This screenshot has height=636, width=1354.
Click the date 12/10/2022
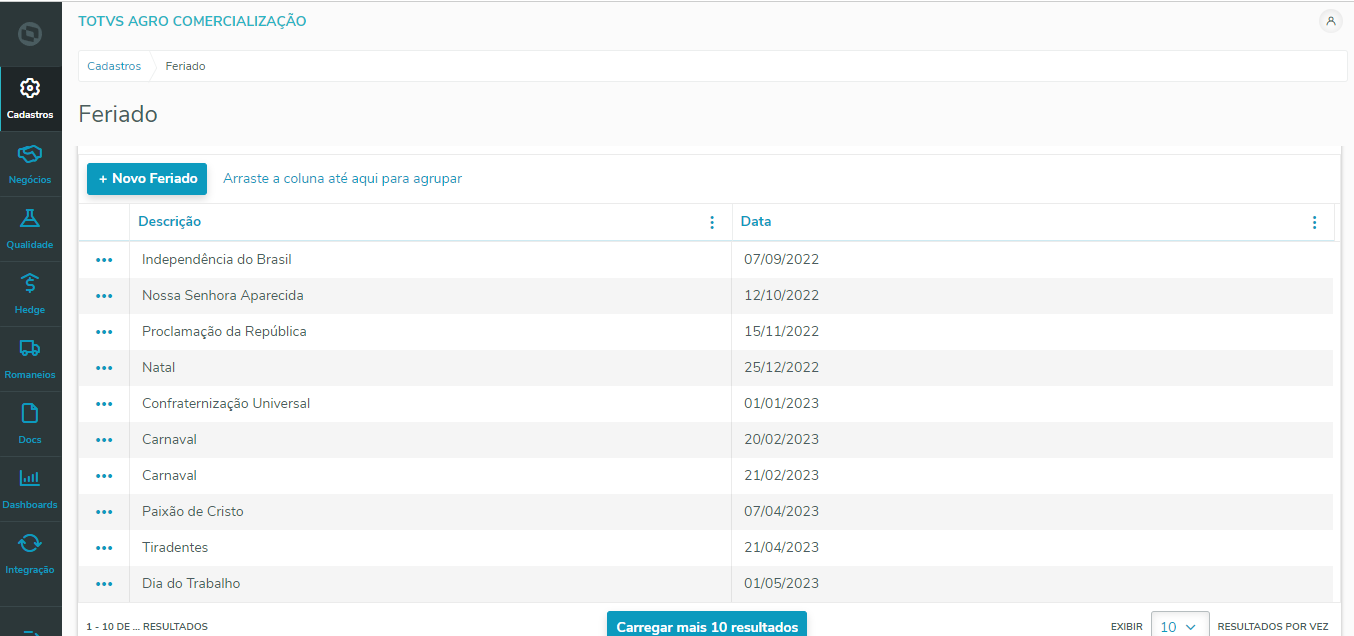pos(781,296)
